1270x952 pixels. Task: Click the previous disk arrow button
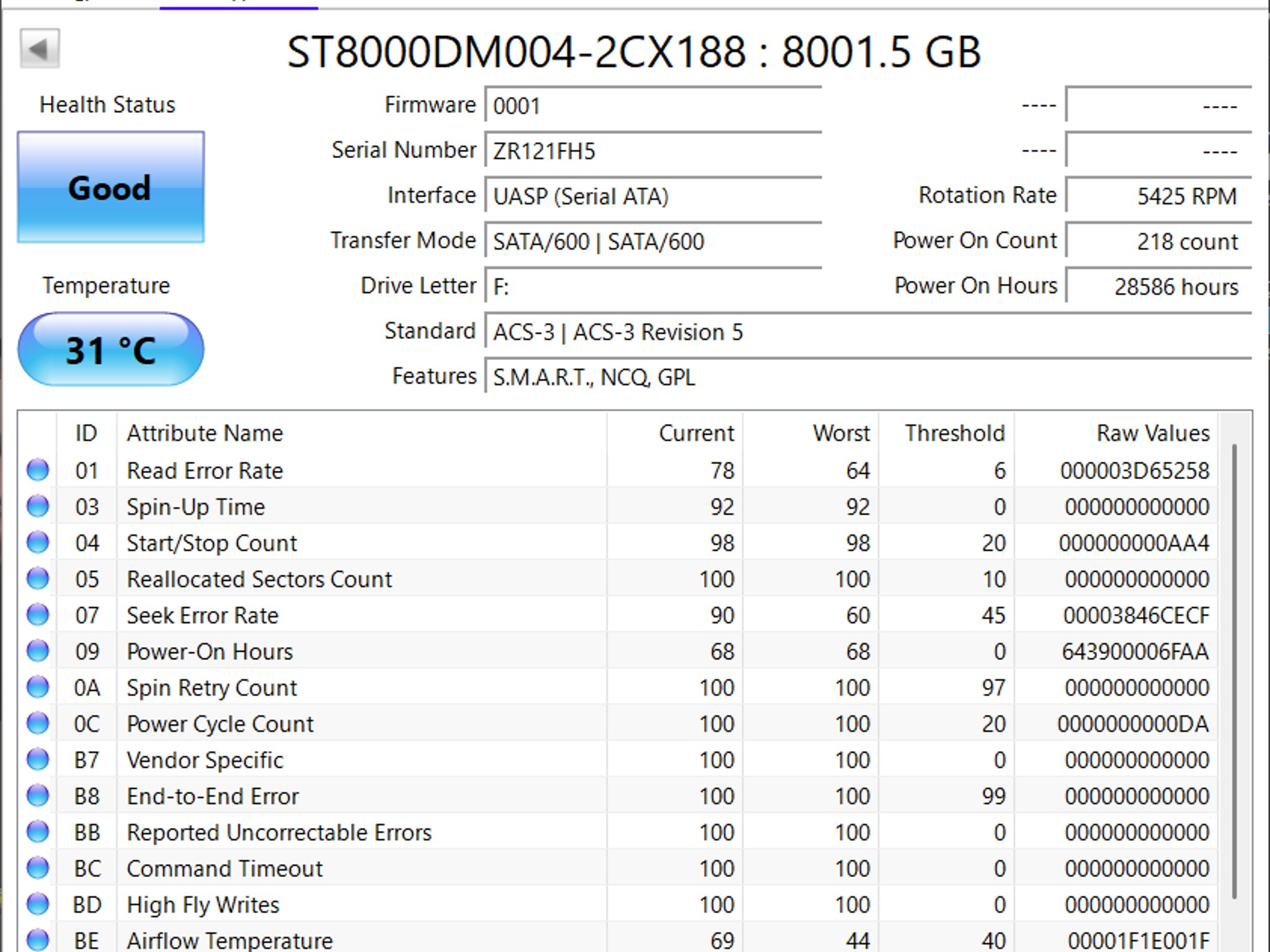point(40,48)
